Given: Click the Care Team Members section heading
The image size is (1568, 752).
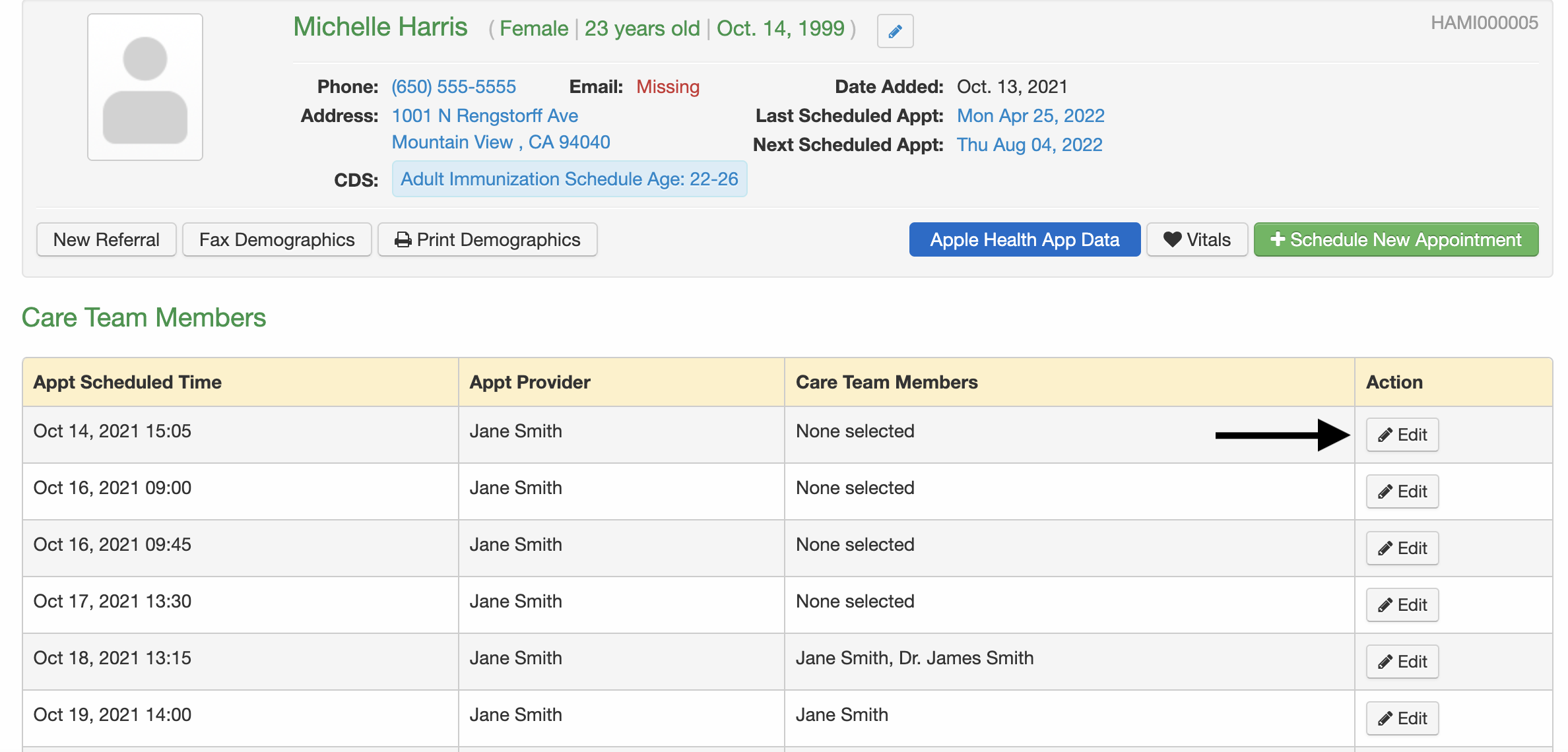Looking at the screenshot, I should pyautogui.click(x=144, y=317).
